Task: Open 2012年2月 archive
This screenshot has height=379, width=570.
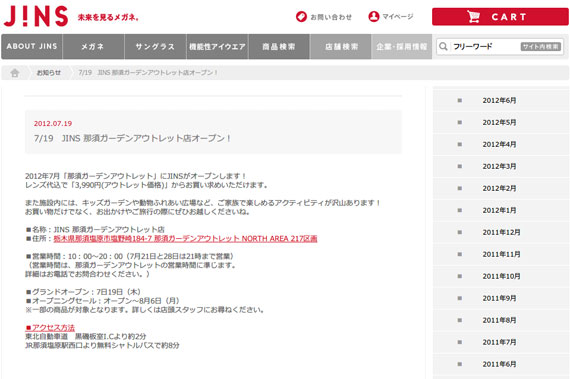Action: (499, 189)
